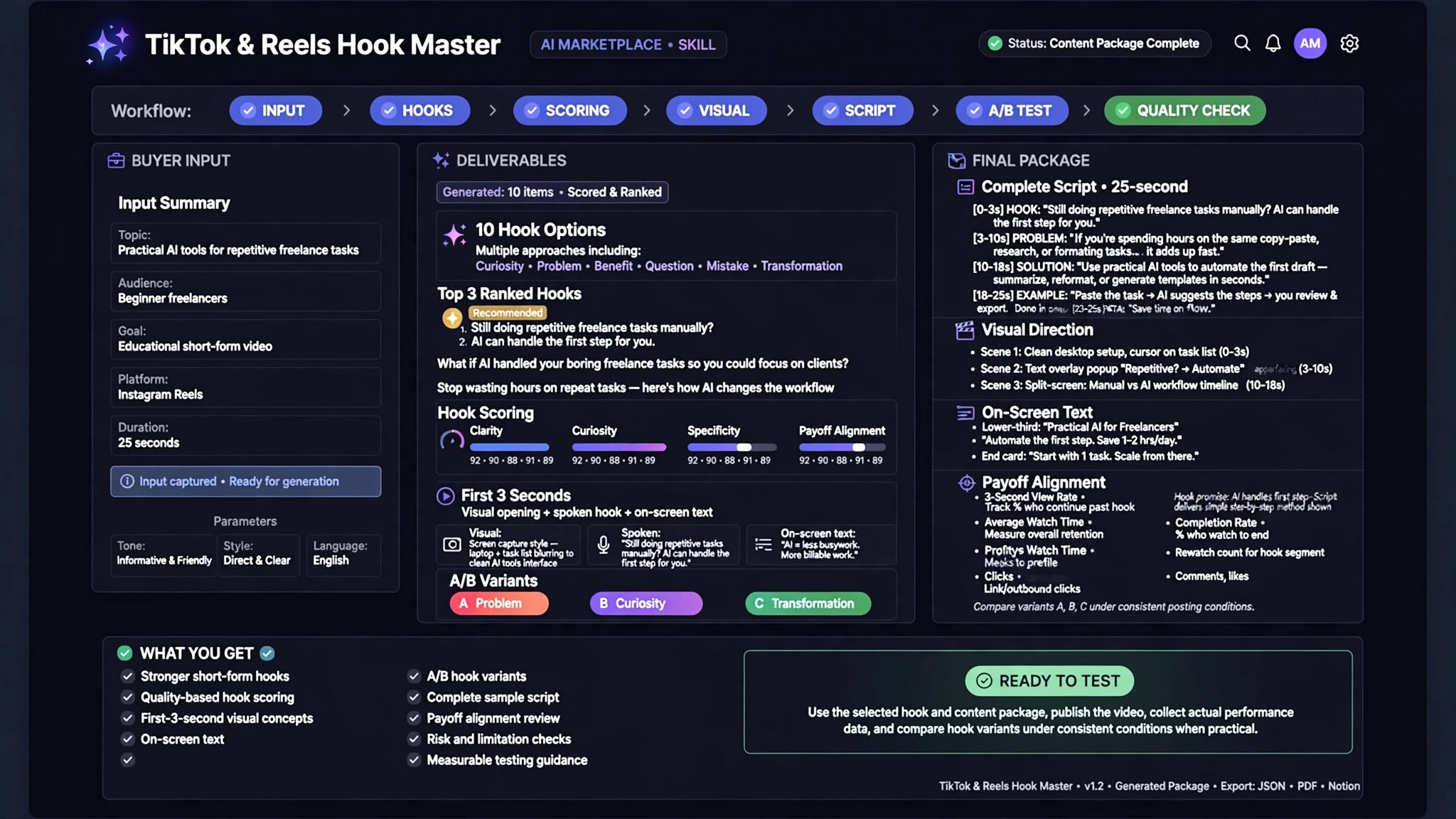Click the green check before WHAT YOU GET
The height and width of the screenshot is (819, 1456).
click(124, 653)
